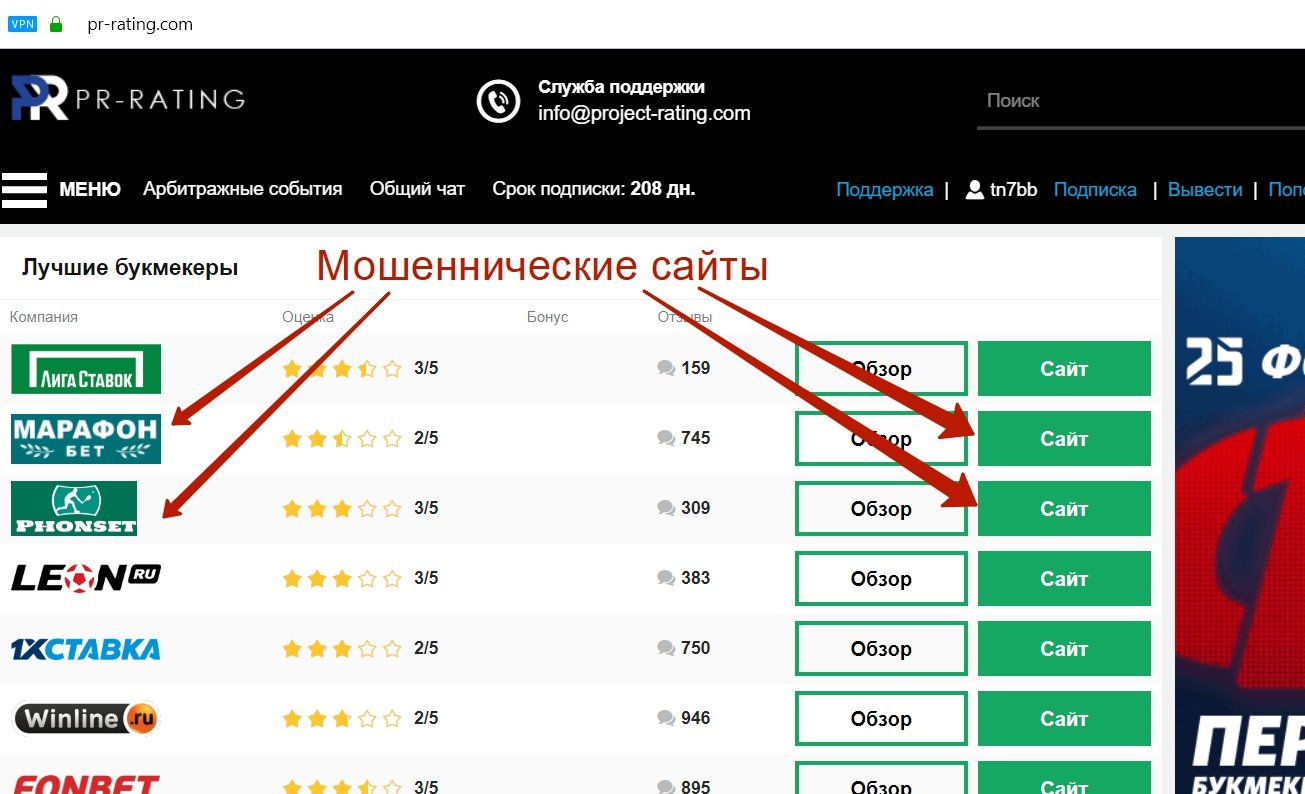Open Liga Stavok bookmaker logo
1305x794 pixels.
click(x=86, y=369)
